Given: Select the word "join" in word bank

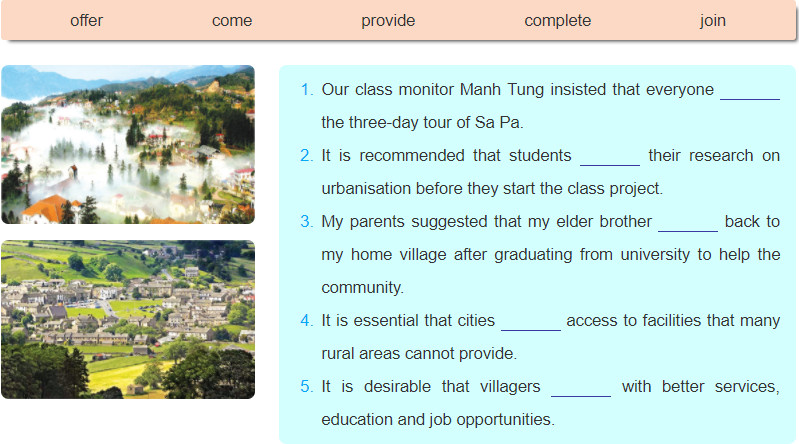Looking at the screenshot, I should [x=712, y=20].
